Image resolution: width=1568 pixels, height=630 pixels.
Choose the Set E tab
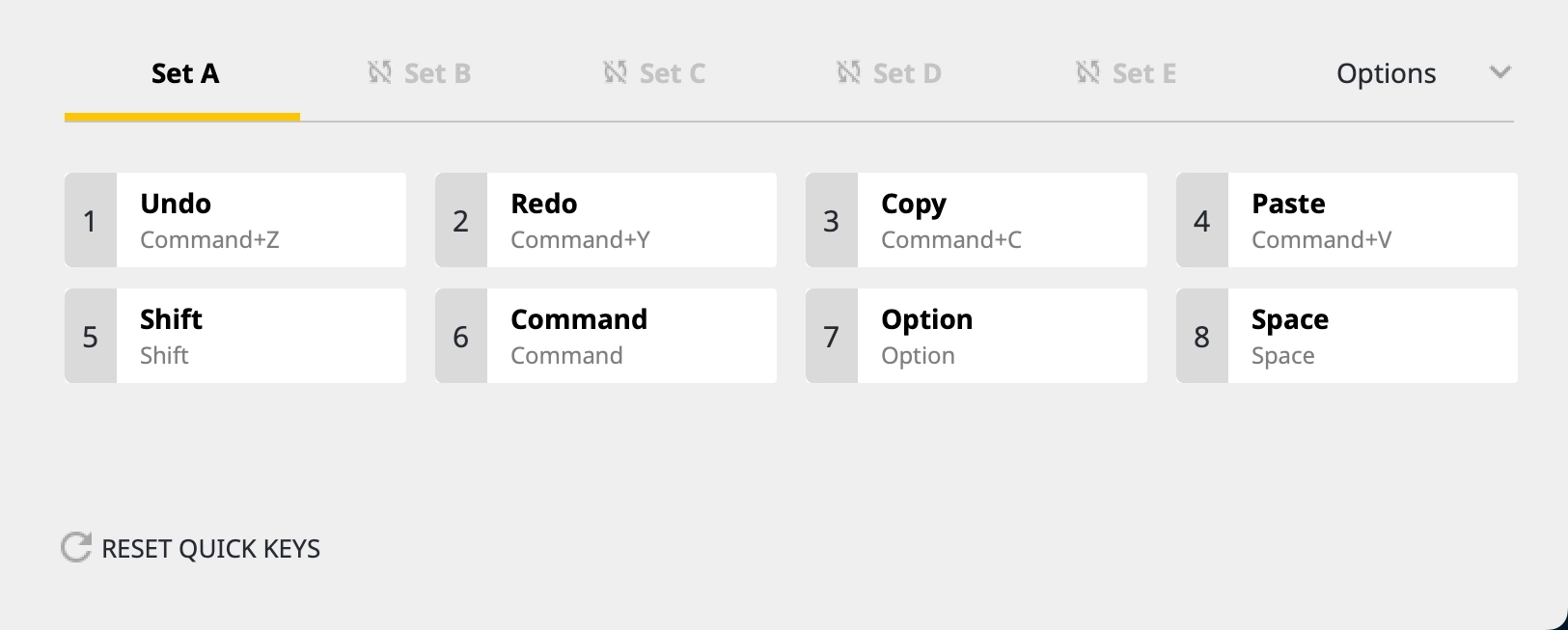coord(1144,73)
